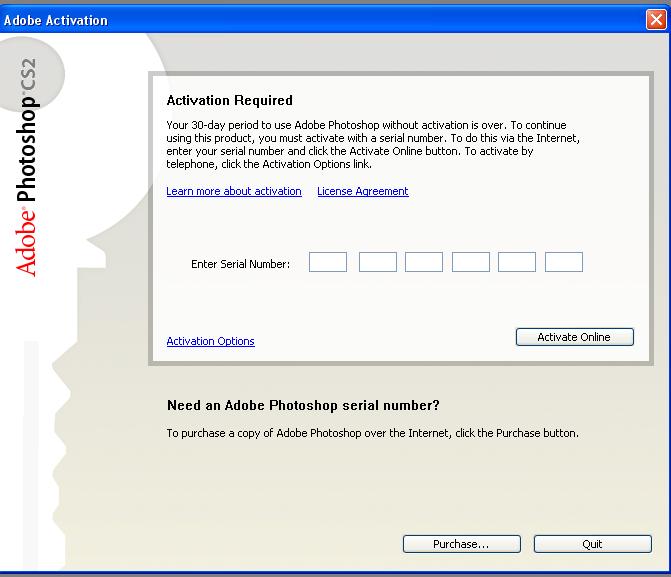Open the Activation Options link
The image size is (671, 577).
tap(211, 341)
